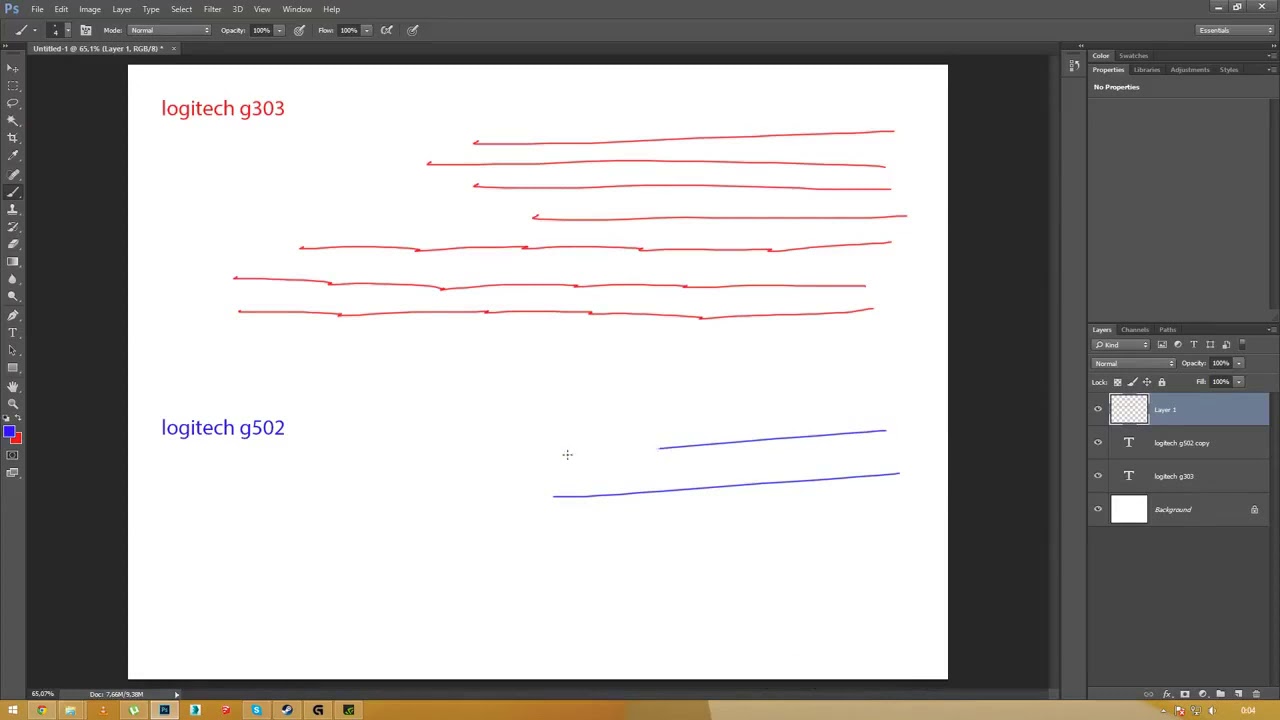Hide the logitech g303 layer
Viewport: 1280px width, 720px height.
pos(1098,476)
